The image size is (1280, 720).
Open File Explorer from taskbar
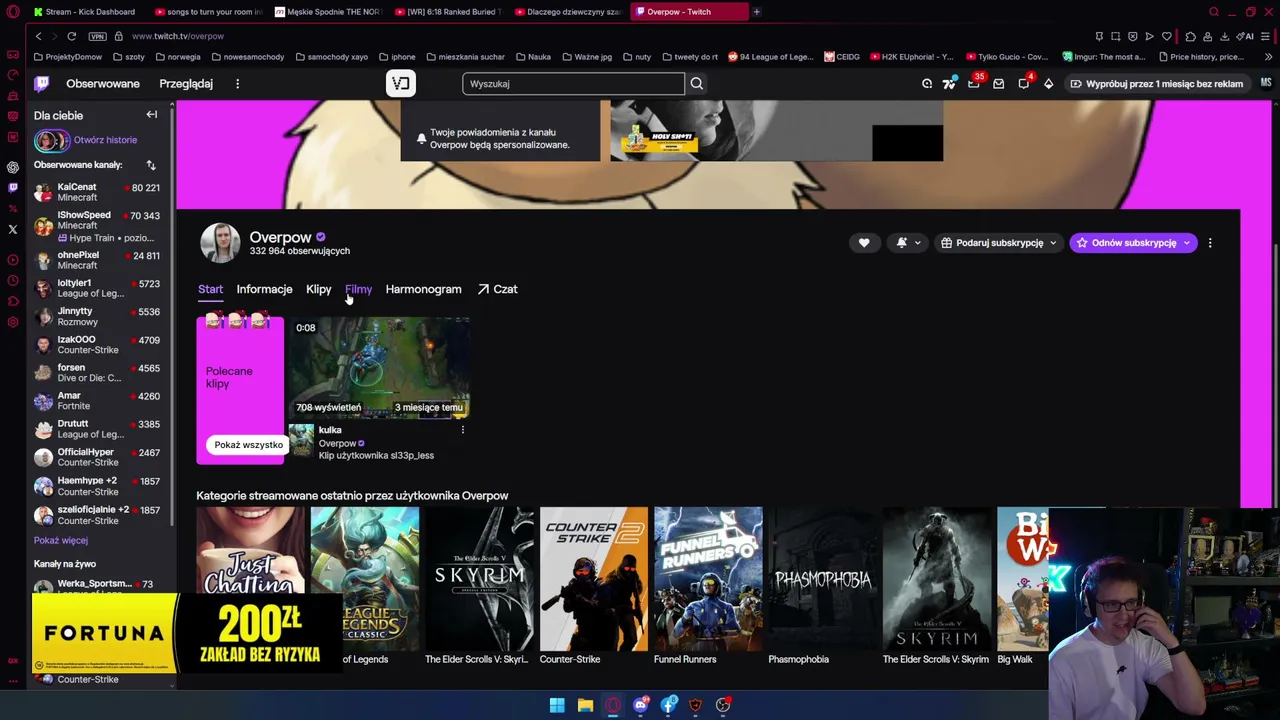point(585,705)
